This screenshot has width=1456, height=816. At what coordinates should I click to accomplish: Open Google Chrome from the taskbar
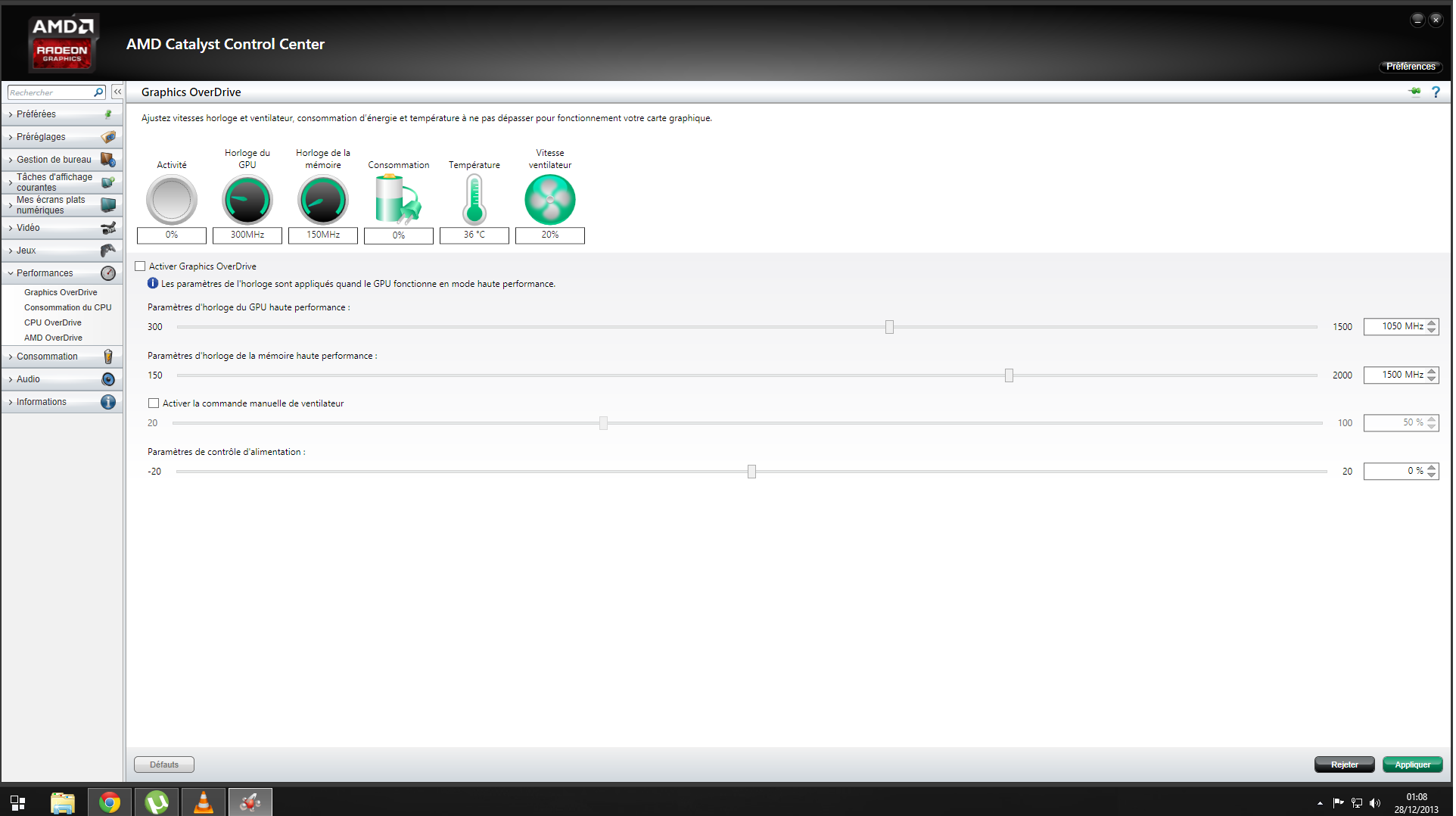110,802
